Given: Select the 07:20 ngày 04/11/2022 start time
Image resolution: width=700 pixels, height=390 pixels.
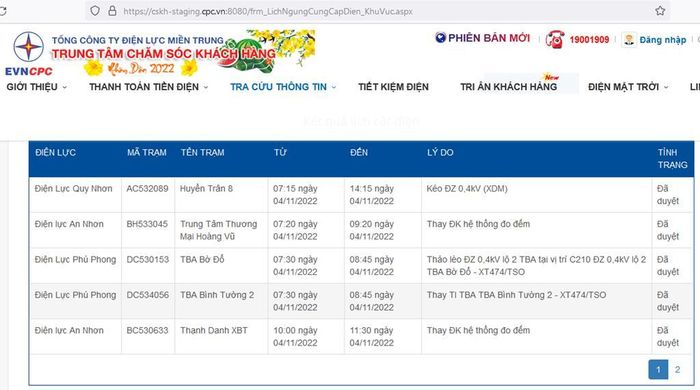Looking at the screenshot, I should pos(295,230).
